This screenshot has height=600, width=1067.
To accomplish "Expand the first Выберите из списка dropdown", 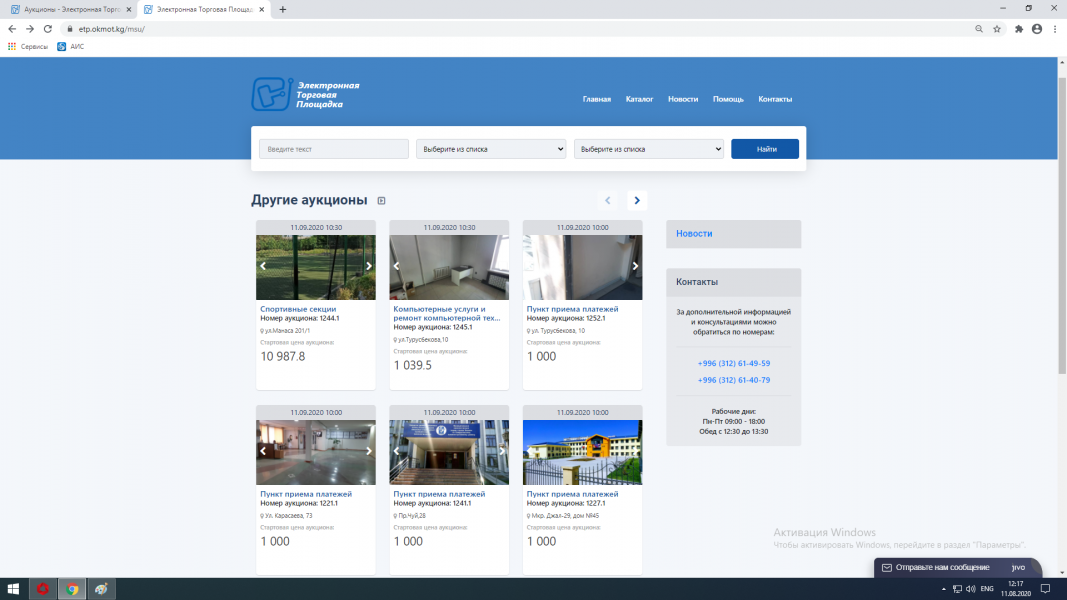I will click(491, 149).
